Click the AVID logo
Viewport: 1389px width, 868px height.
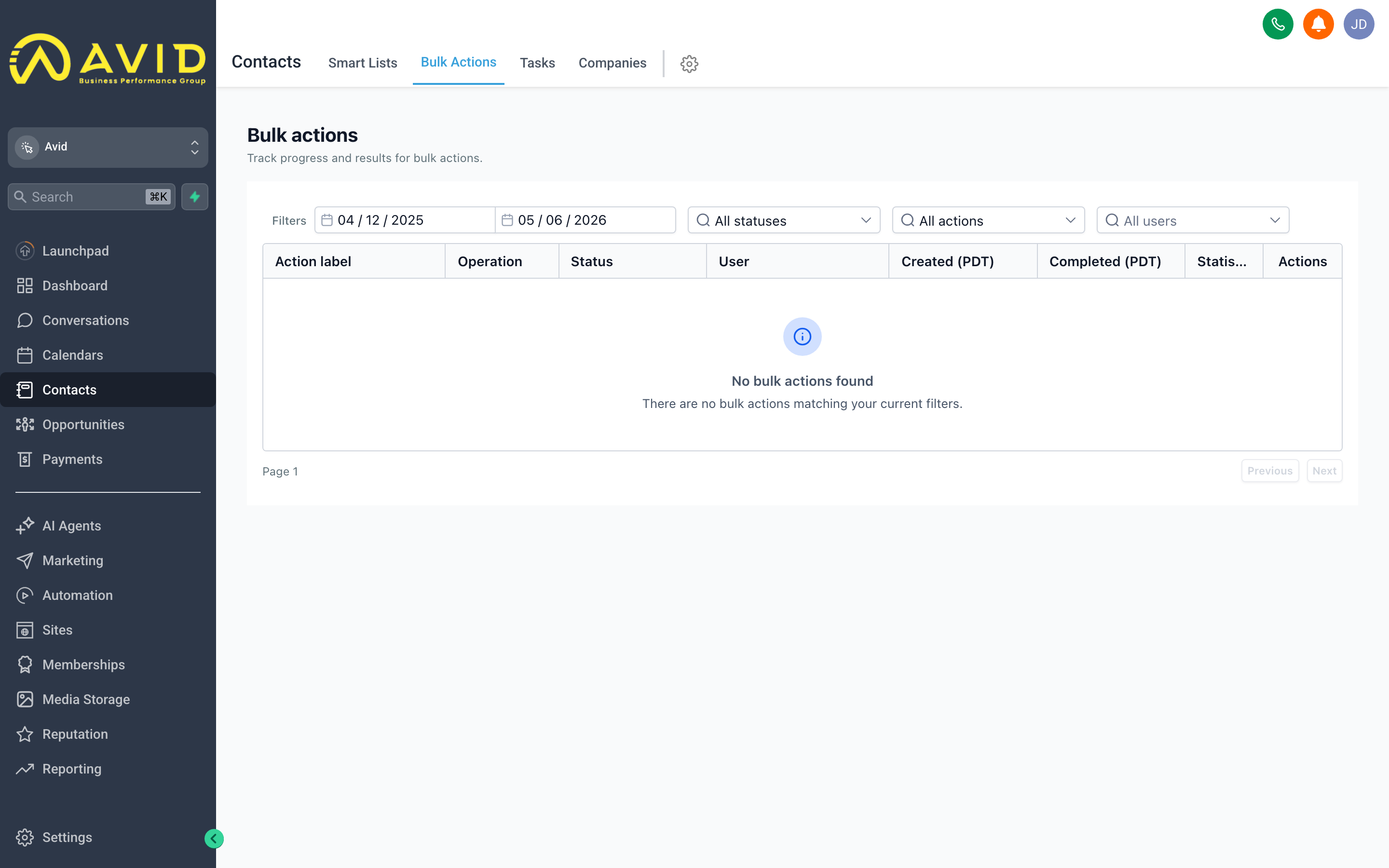pyautogui.click(x=108, y=59)
